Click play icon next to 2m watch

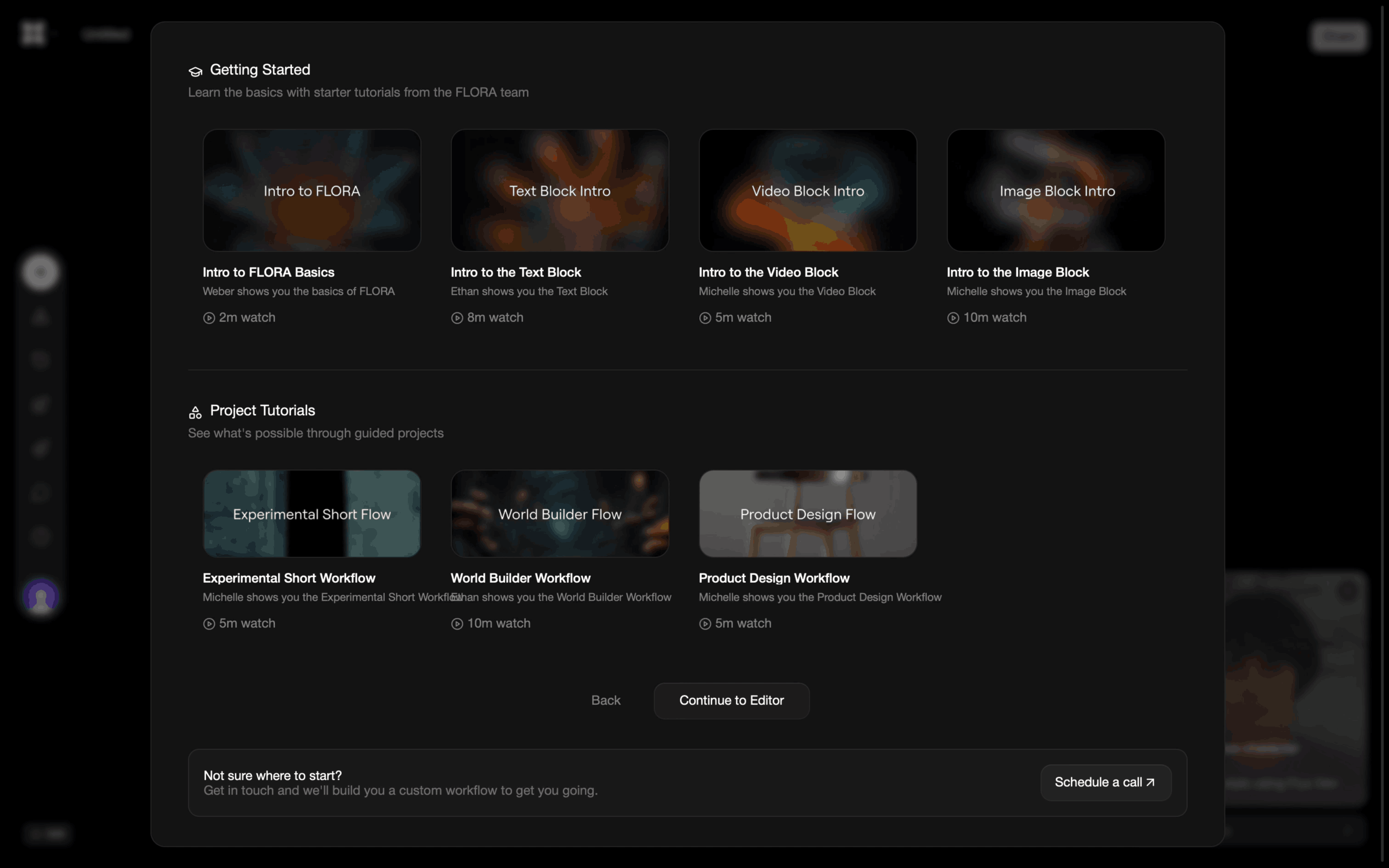pos(209,318)
